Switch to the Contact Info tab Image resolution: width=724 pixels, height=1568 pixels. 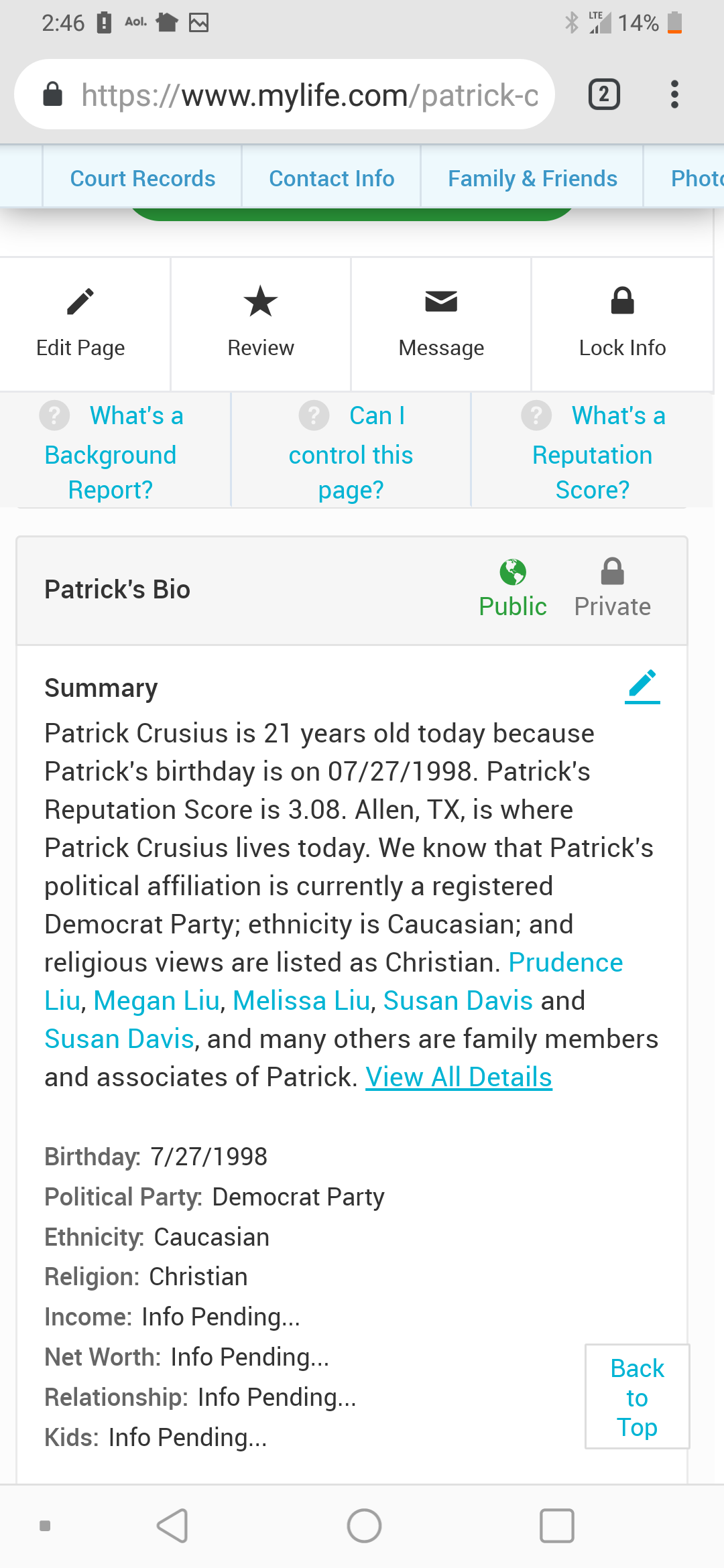pyautogui.click(x=331, y=179)
